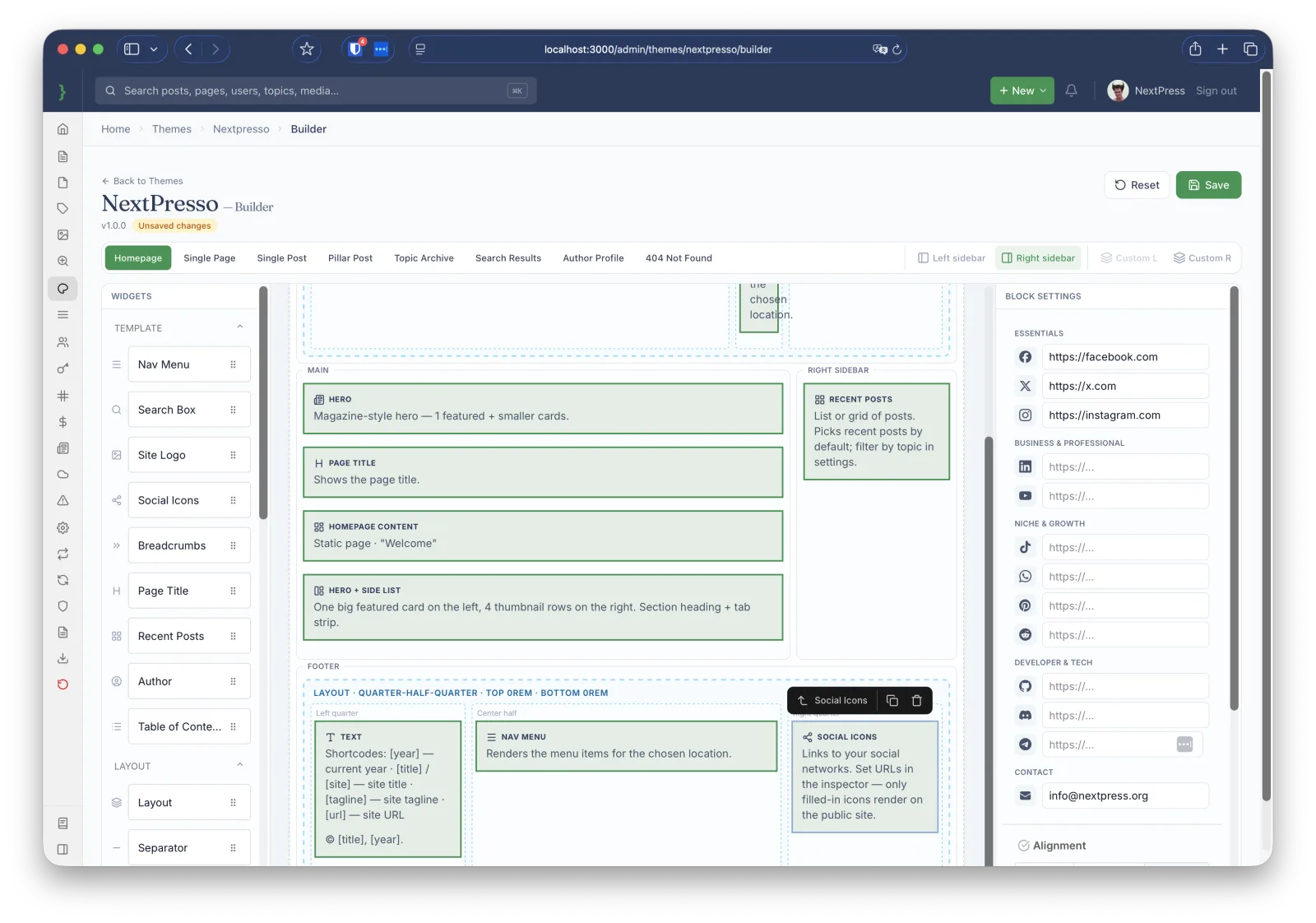This screenshot has height=923, width=1316.
Task: Switch to the Homepage template tab
Action: click(x=138, y=258)
